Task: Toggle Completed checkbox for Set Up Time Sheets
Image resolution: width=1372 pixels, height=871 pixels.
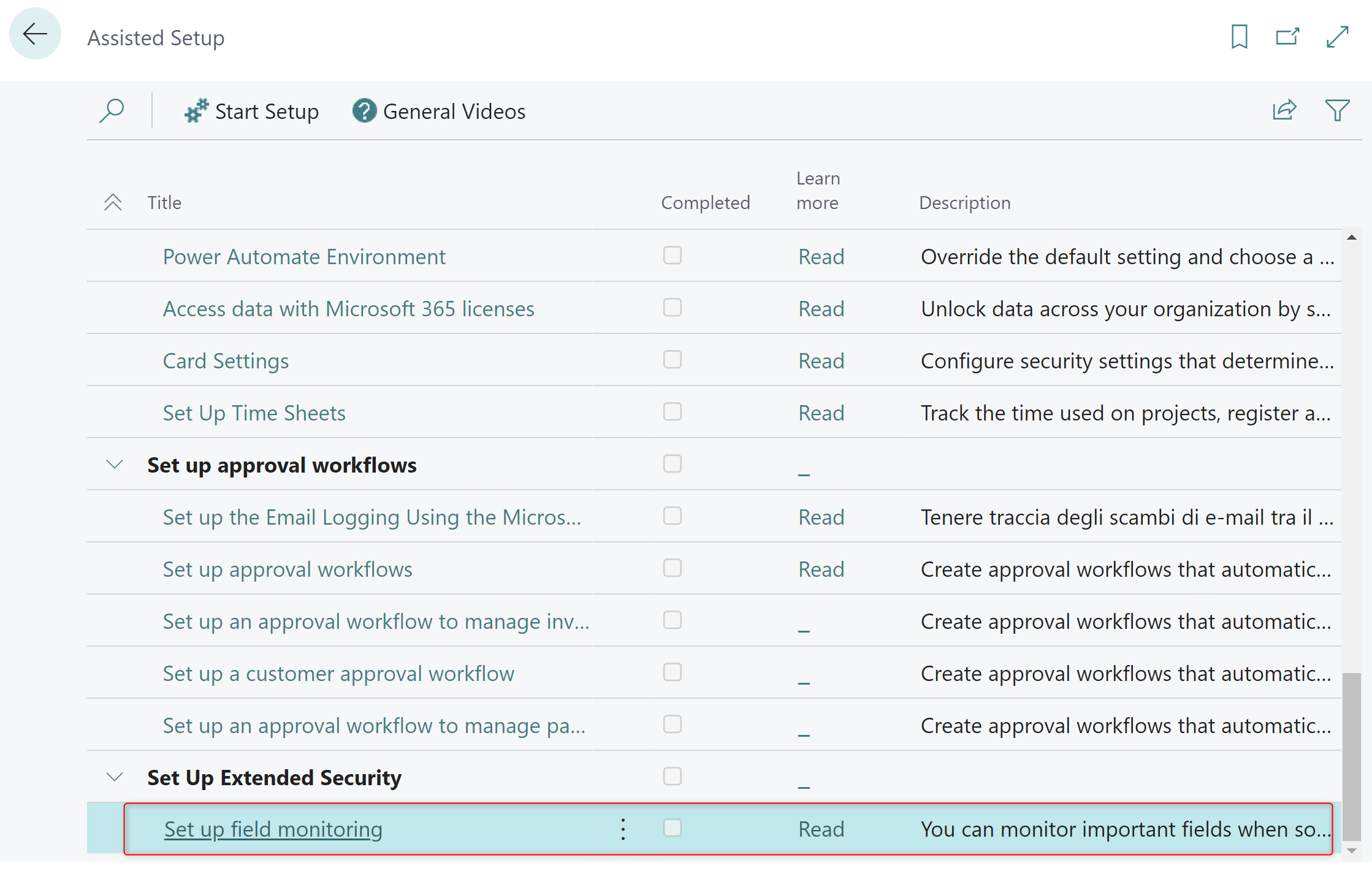Action: [x=672, y=412]
